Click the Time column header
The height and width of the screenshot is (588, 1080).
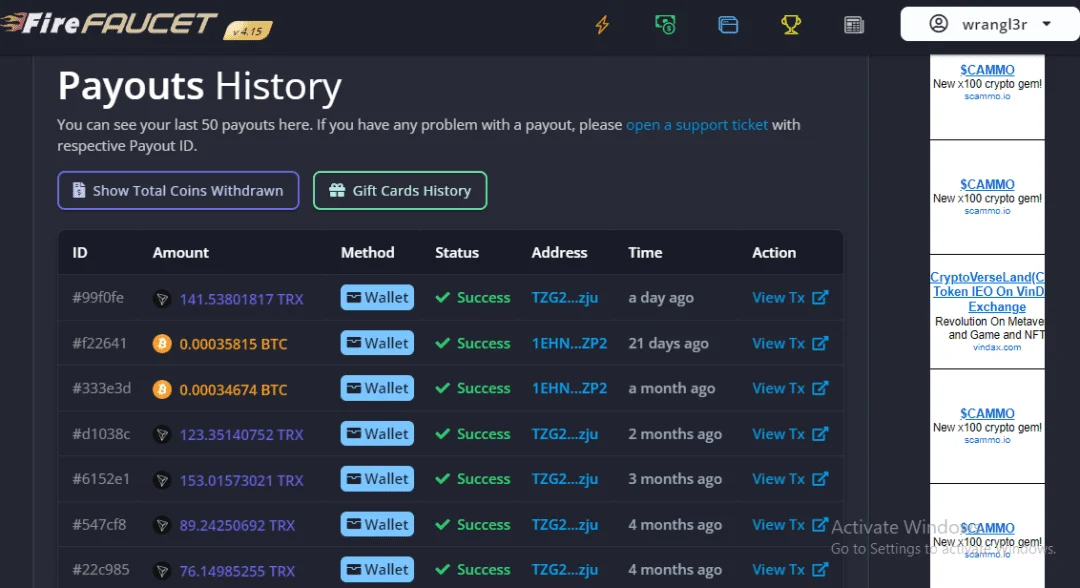645,253
